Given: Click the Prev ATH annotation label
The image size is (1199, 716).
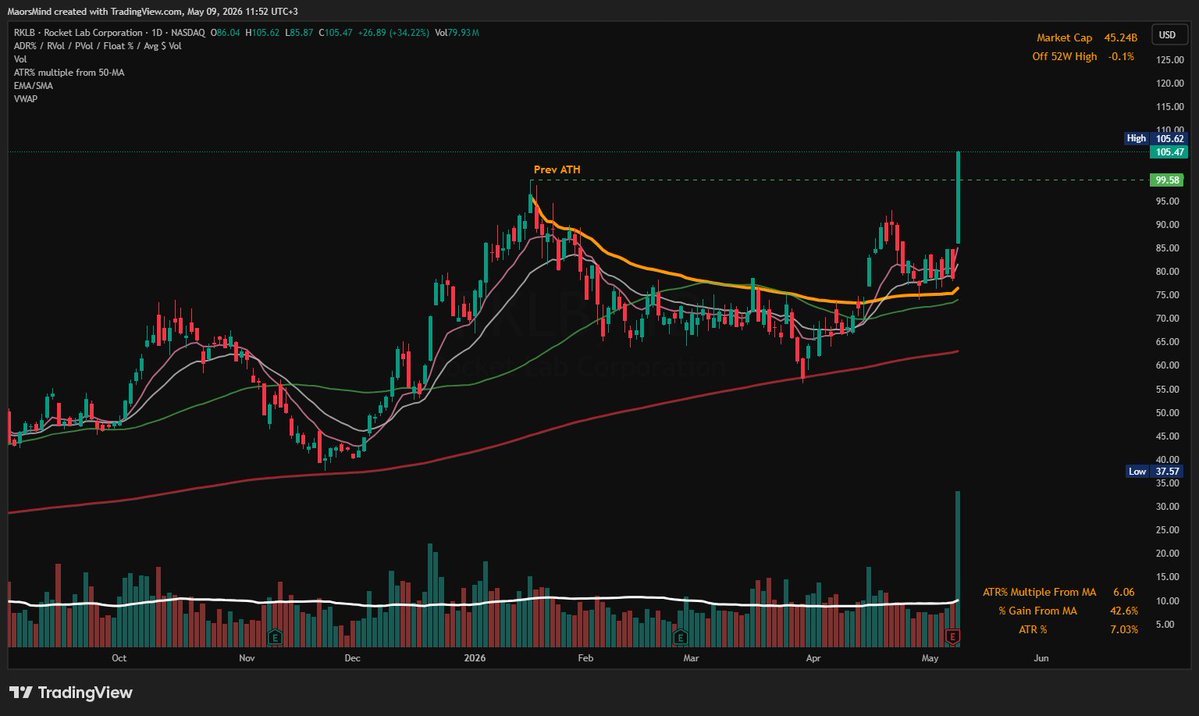Looking at the screenshot, I should (x=557, y=170).
